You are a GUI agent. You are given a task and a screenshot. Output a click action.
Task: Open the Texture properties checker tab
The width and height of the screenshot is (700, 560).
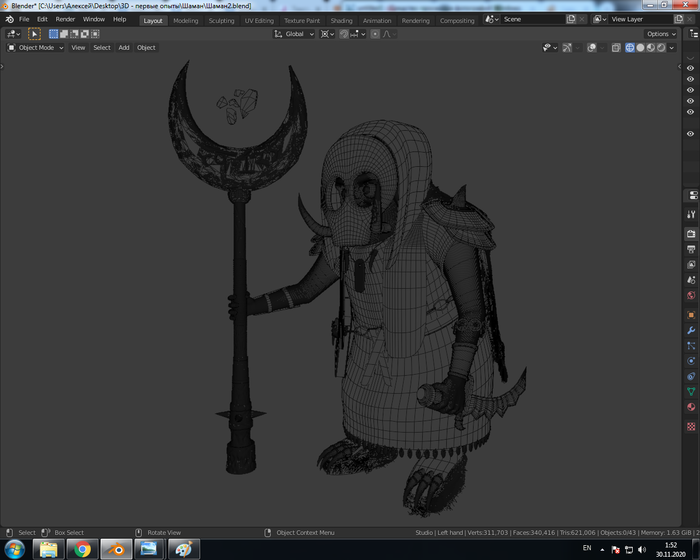click(691, 426)
